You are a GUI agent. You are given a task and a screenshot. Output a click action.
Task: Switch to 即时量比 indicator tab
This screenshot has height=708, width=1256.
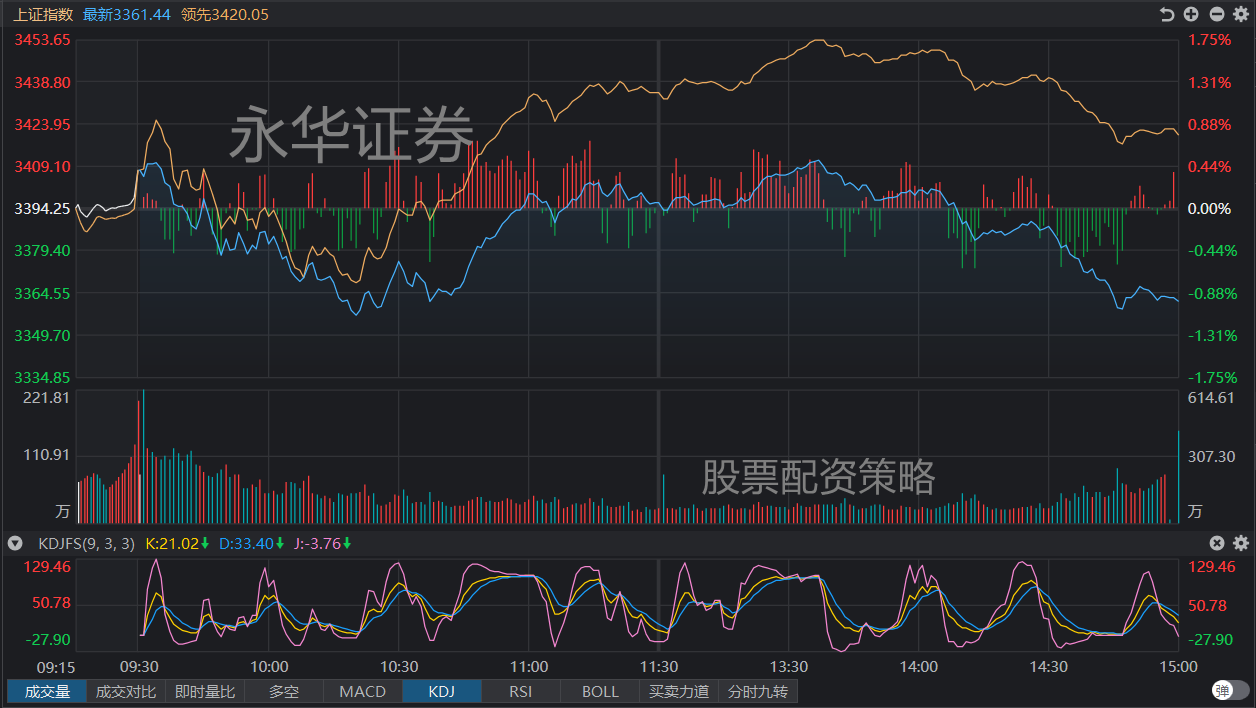pyautogui.click(x=205, y=691)
